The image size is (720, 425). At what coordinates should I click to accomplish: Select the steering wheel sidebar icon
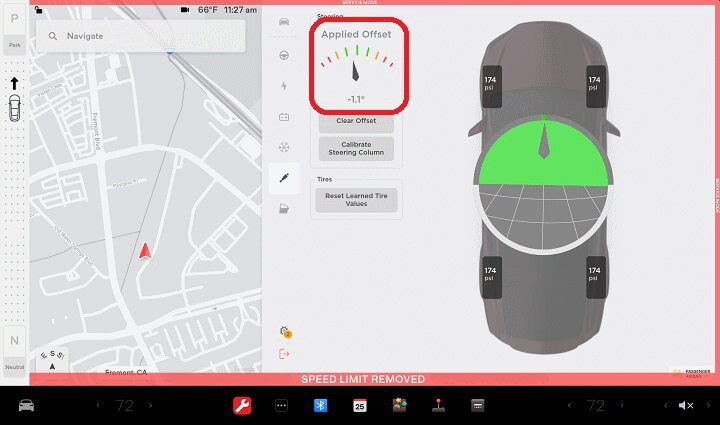click(284, 55)
